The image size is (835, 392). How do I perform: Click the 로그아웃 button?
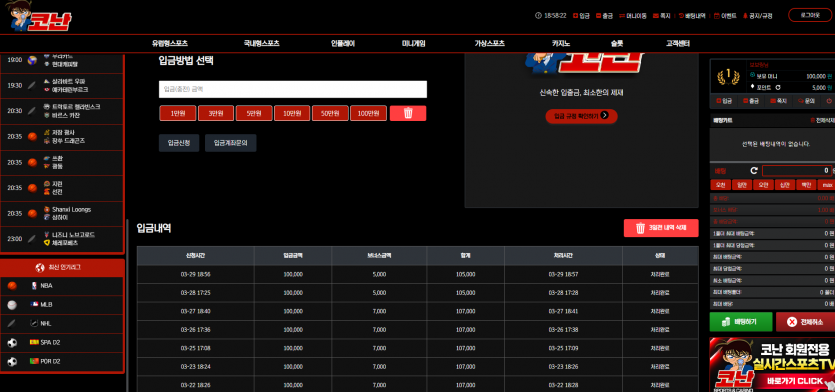click(809, 15)
